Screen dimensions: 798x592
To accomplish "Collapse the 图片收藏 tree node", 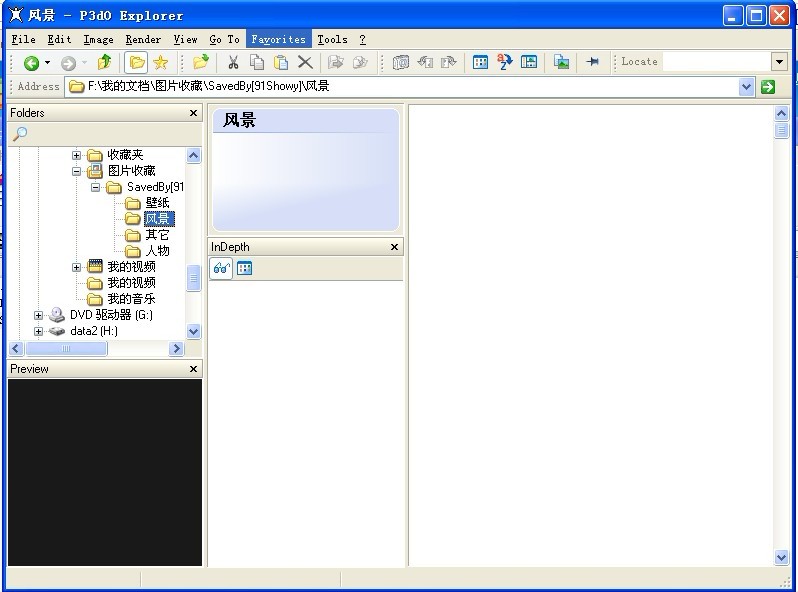I will [76, 171].
